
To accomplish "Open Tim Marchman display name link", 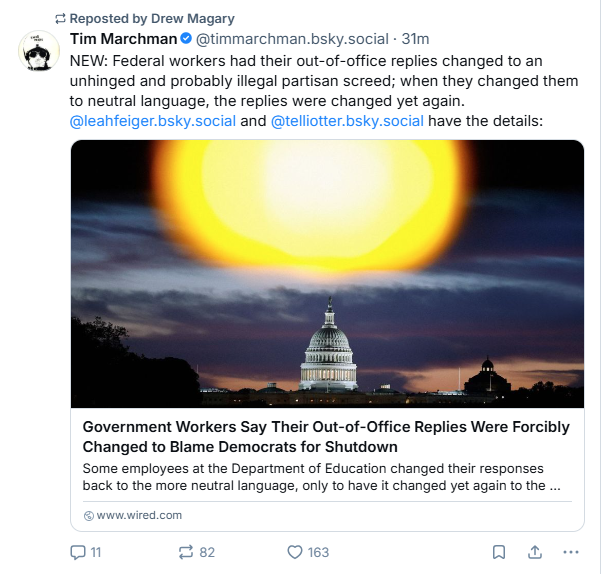I will coord(122,40).
